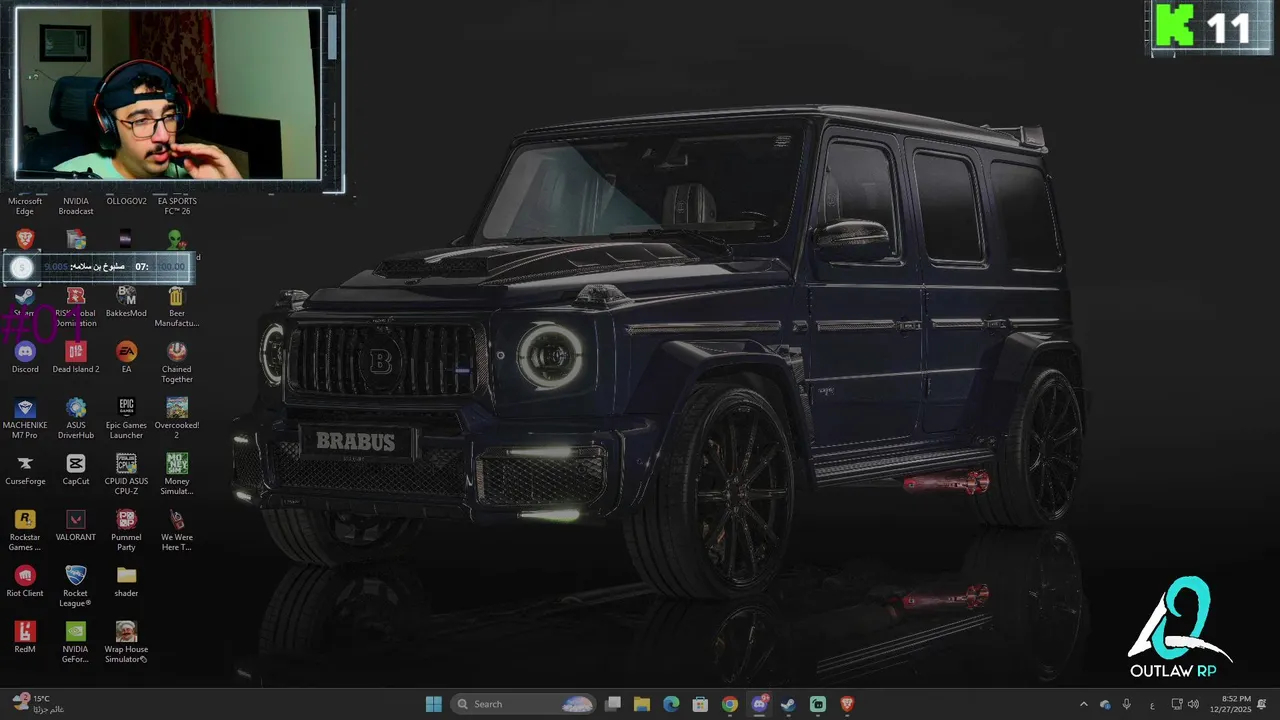
Task: Select the shader folder on desktop
Action: coord(126,581)
